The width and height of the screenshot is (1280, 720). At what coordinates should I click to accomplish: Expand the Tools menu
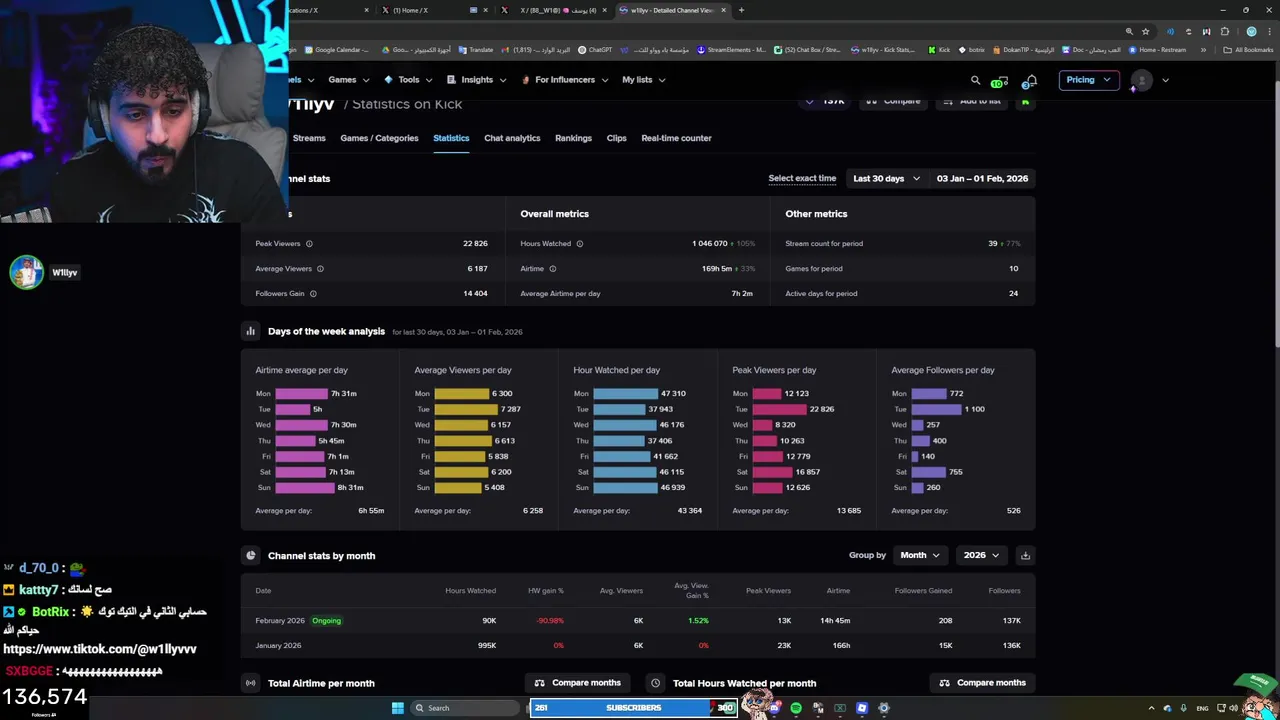408,80
